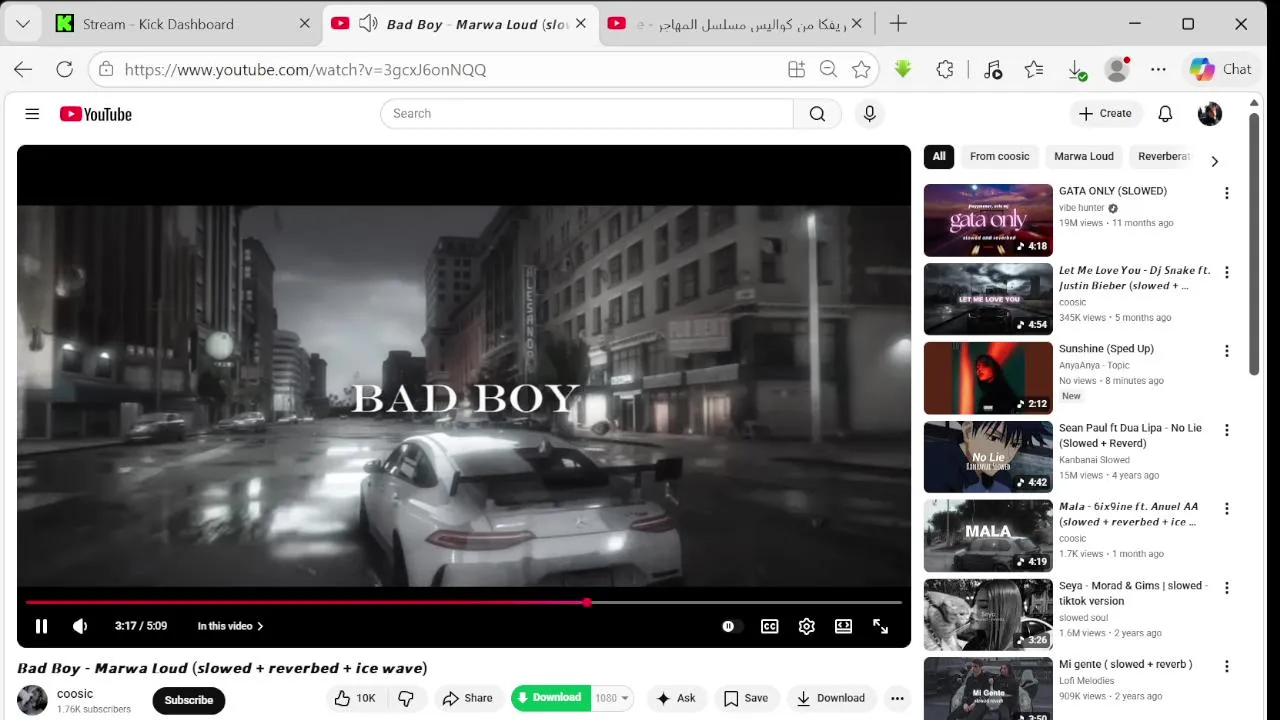Image resolution: width=1280 pixels, height=720 pixels.
Task: Select the 'All' filter chip
Action: 939,156
